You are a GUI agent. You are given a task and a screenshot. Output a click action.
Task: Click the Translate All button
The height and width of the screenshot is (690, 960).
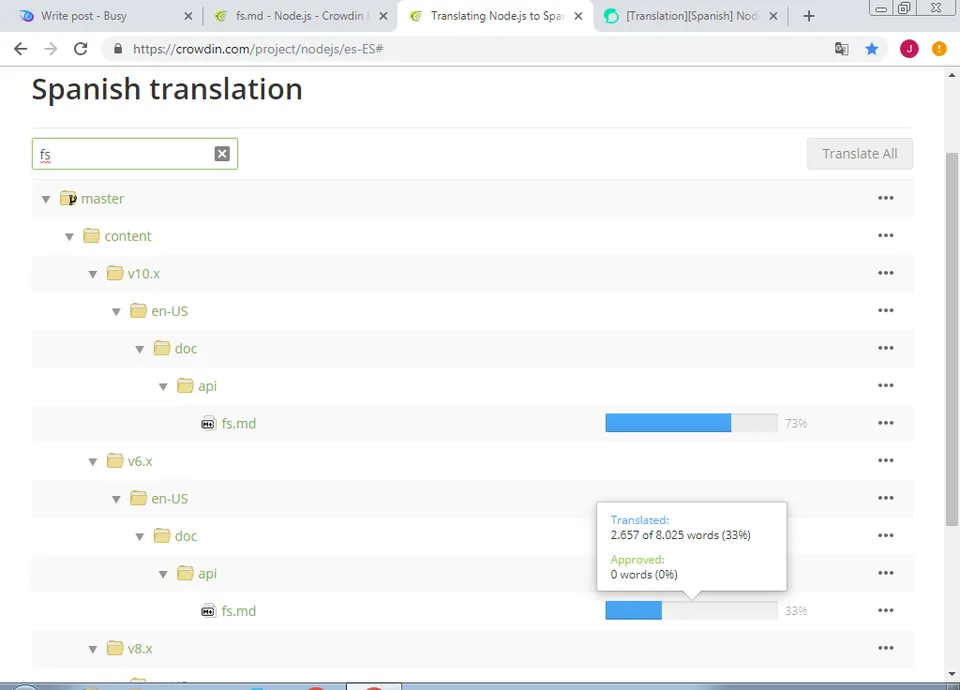860,154
